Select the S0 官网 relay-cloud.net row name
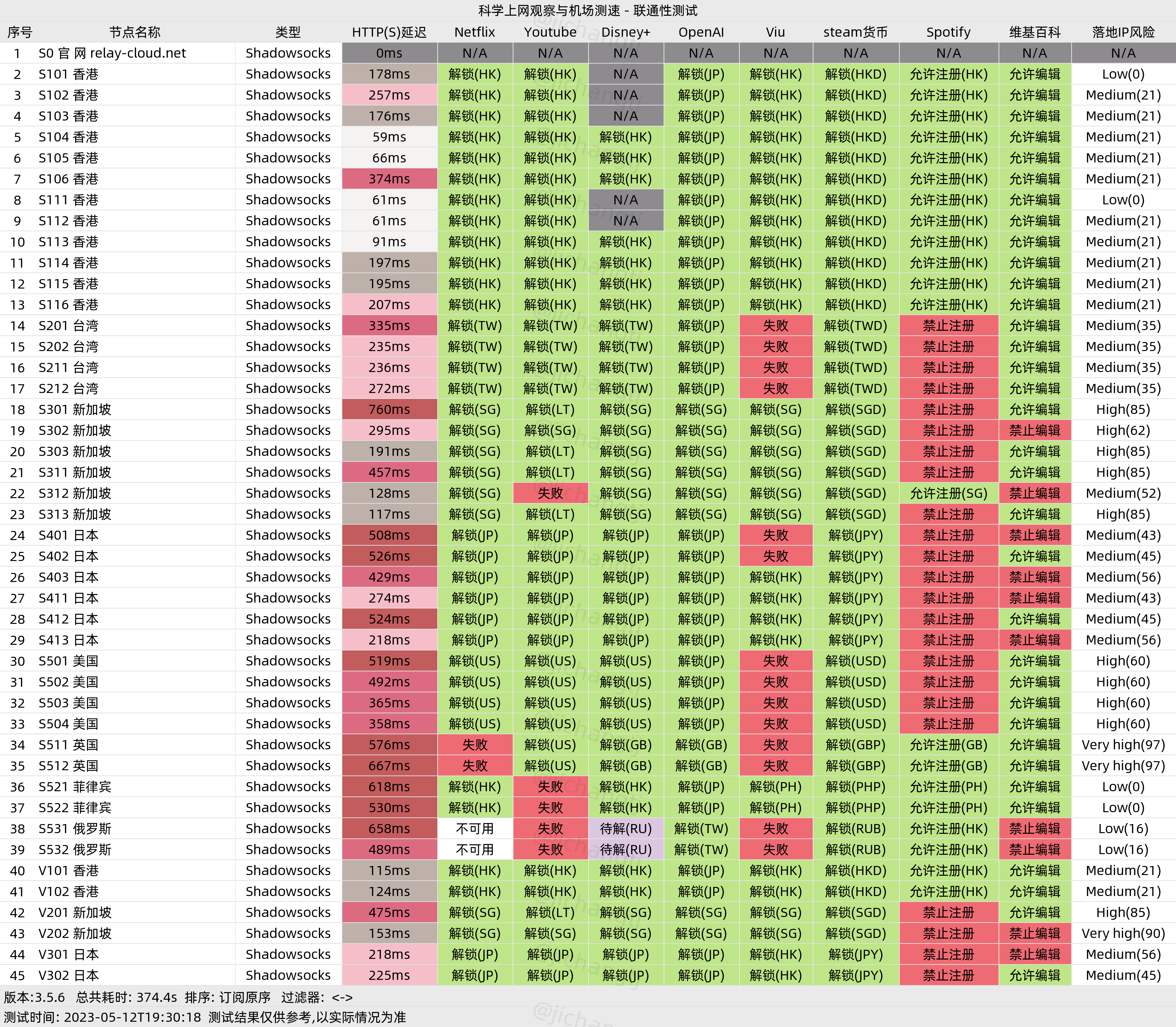 [112, 53]
